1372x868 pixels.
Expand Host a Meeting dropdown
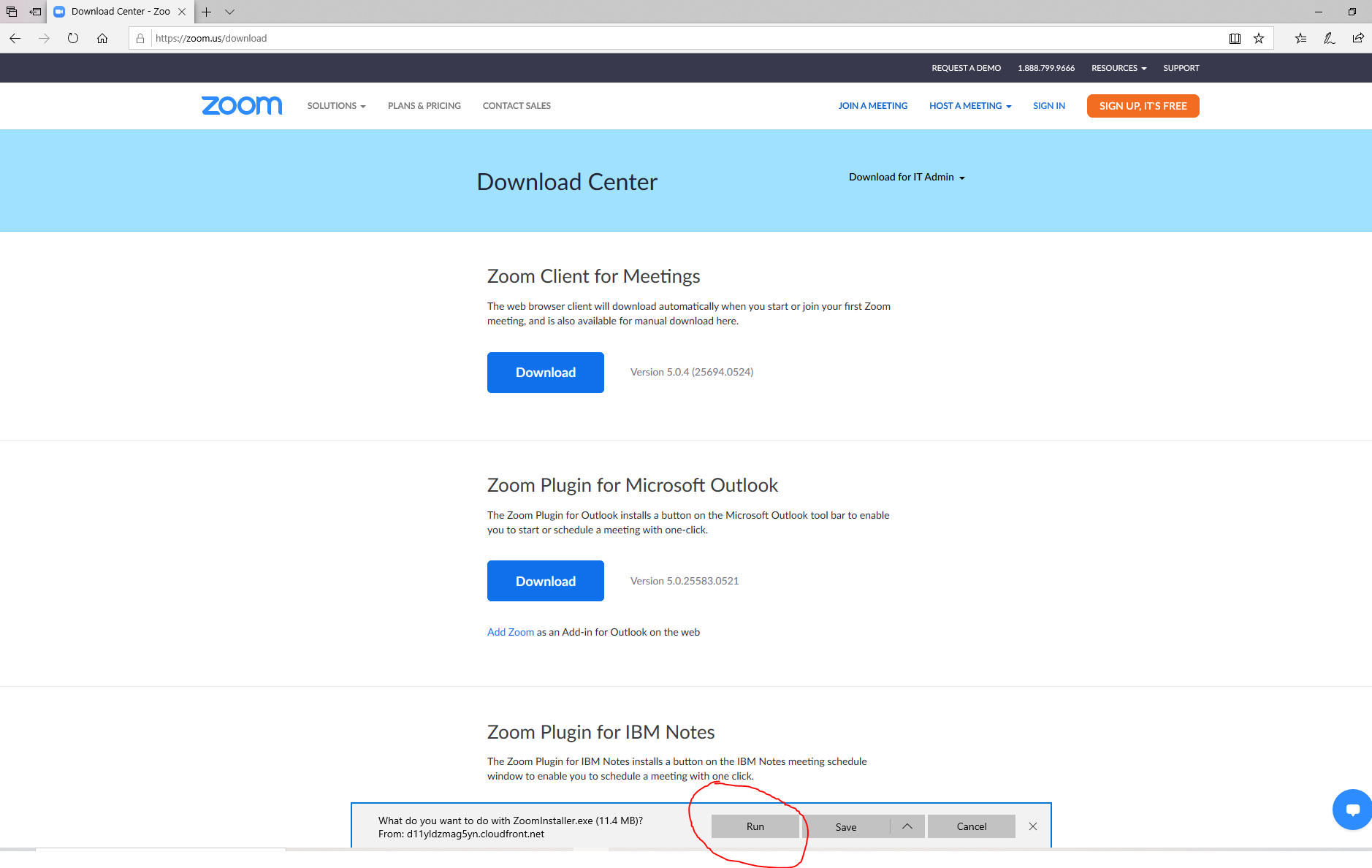970,106
